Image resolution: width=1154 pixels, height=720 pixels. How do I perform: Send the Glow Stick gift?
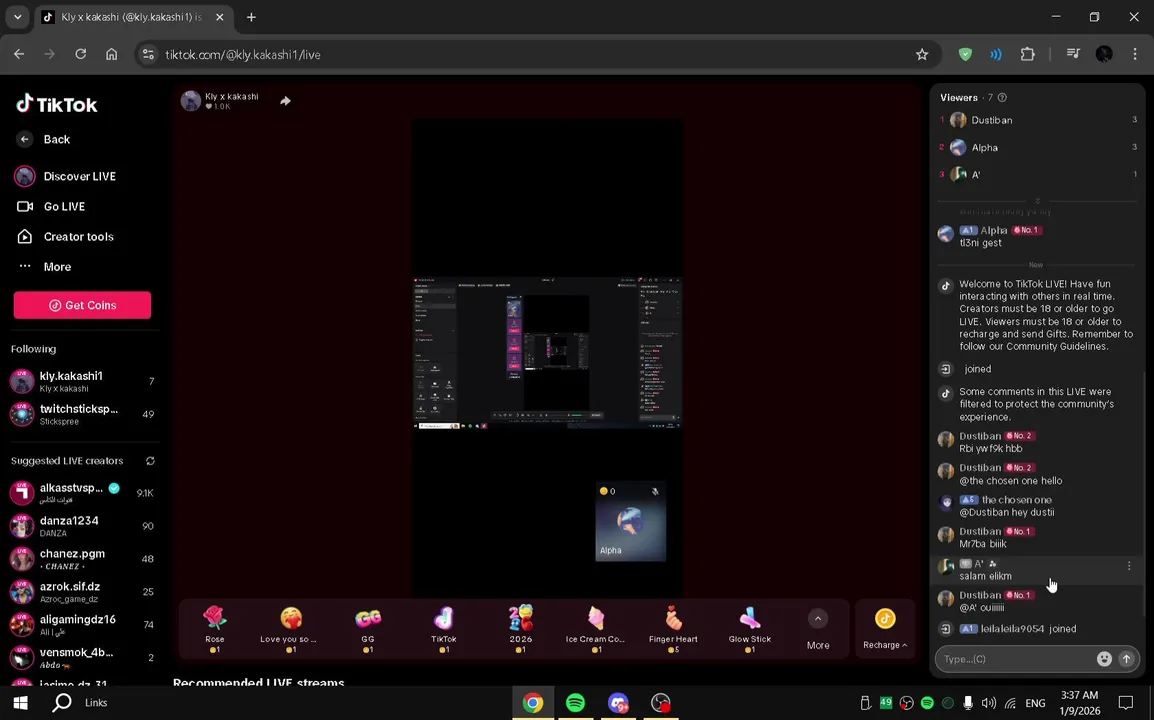click(x=750, y=628)
